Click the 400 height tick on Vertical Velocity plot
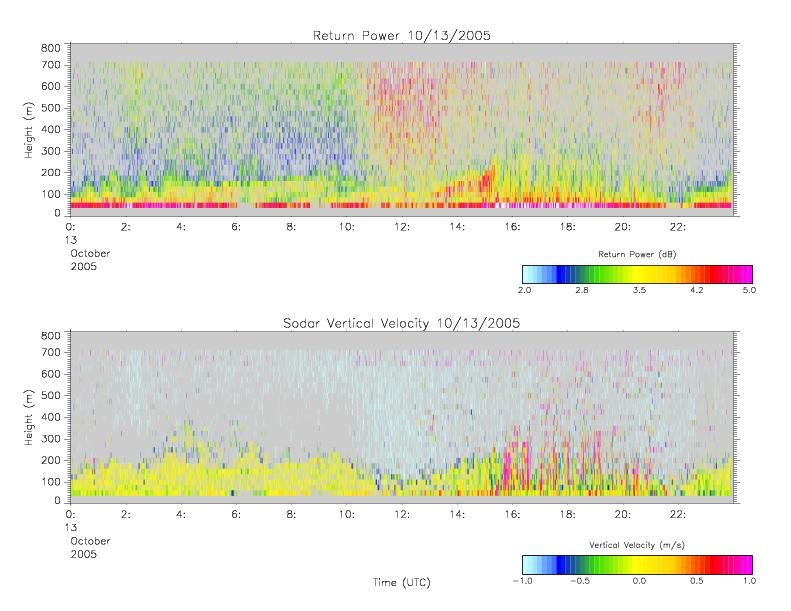This screenshot has width=791, height=611. click(50, 417)
